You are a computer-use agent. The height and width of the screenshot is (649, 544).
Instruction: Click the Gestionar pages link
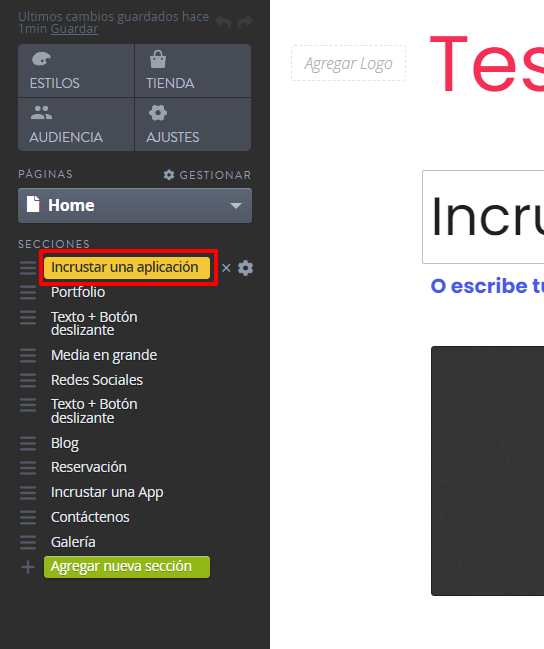coord(207,175)
